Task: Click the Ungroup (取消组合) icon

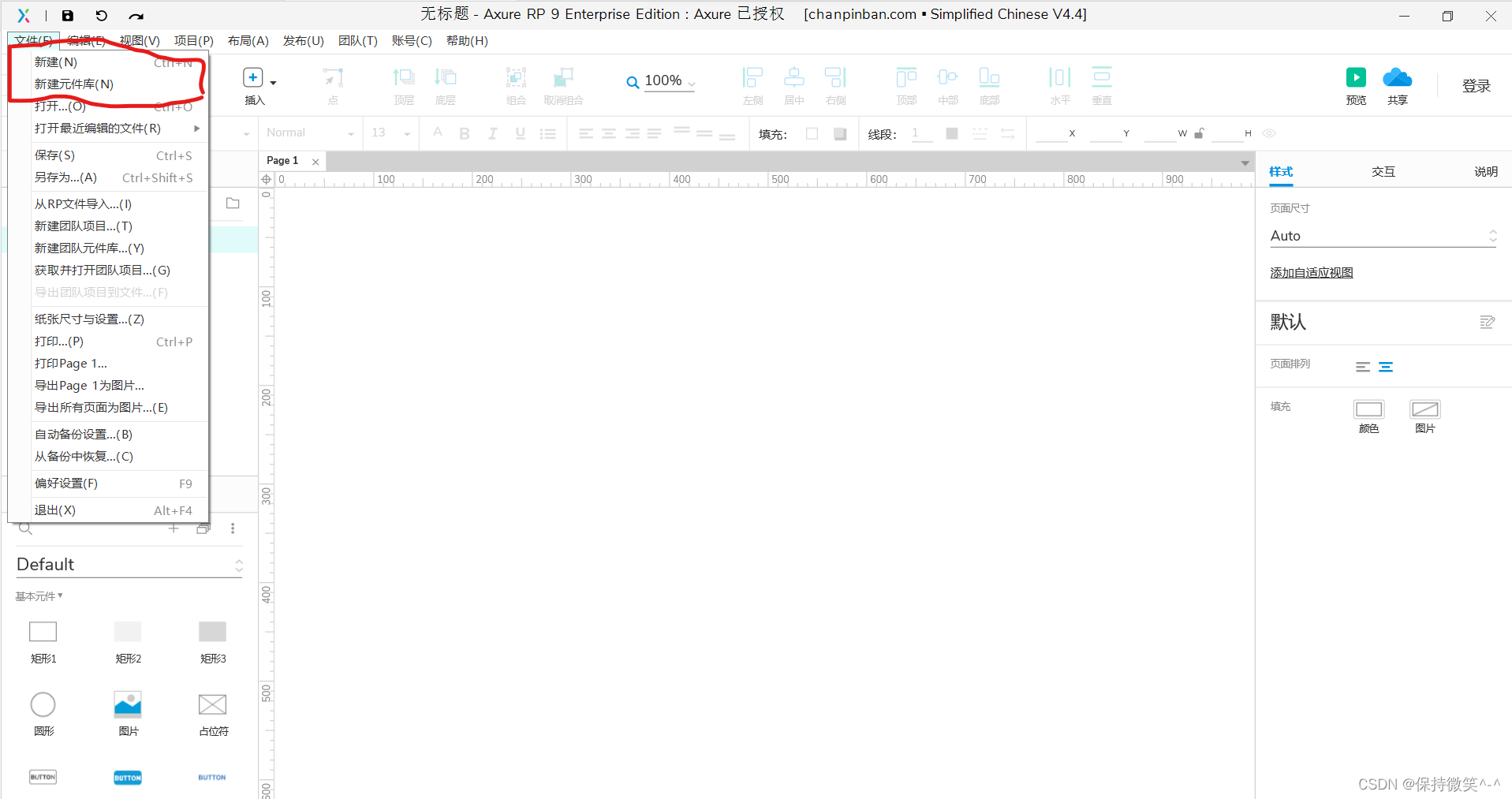Action: pyautogui.click(x=563, y=77)
